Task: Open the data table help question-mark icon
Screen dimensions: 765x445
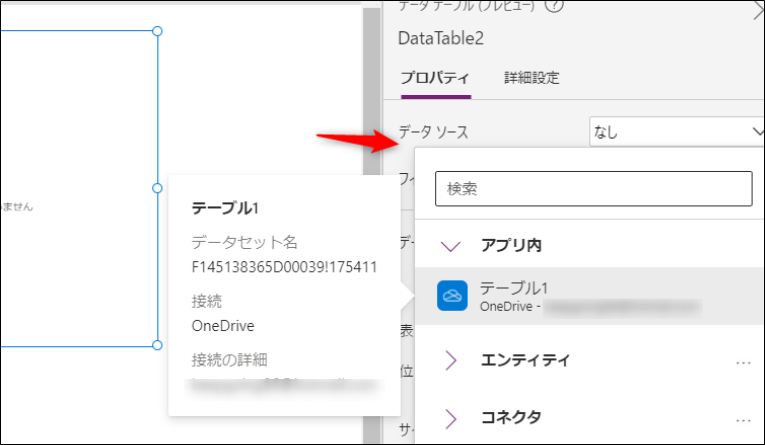Action: click(x=554, y=5)
